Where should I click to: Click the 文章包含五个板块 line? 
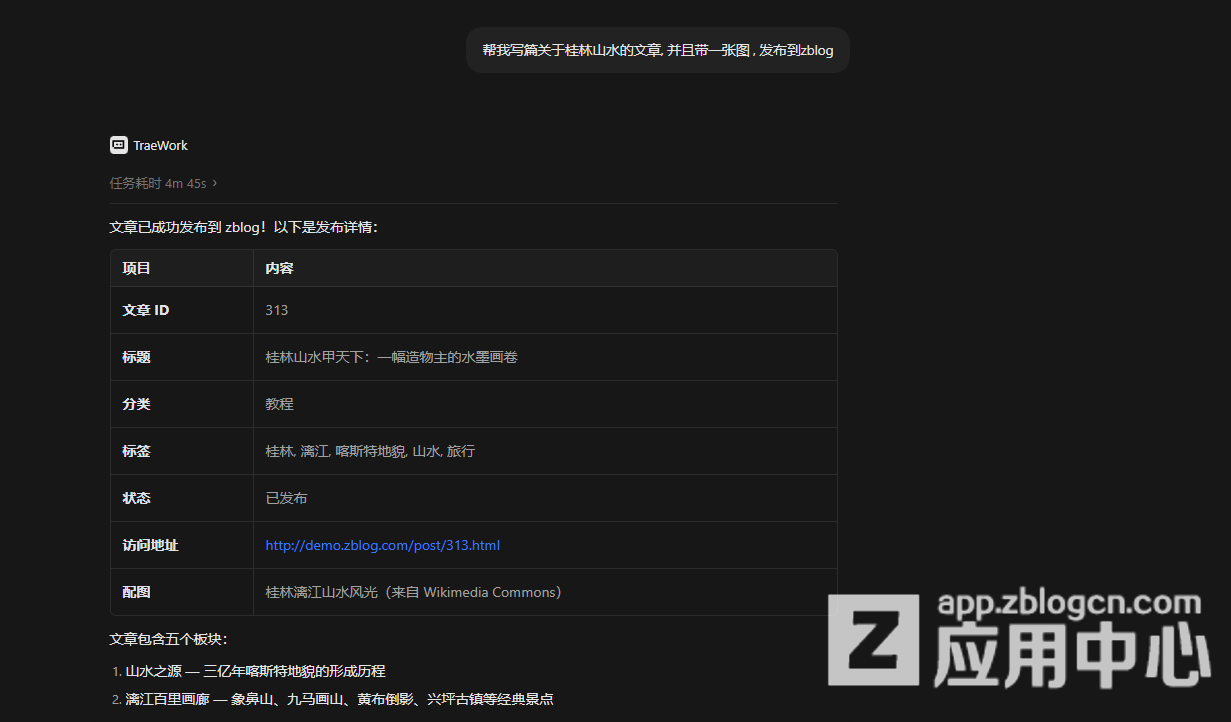168,639
